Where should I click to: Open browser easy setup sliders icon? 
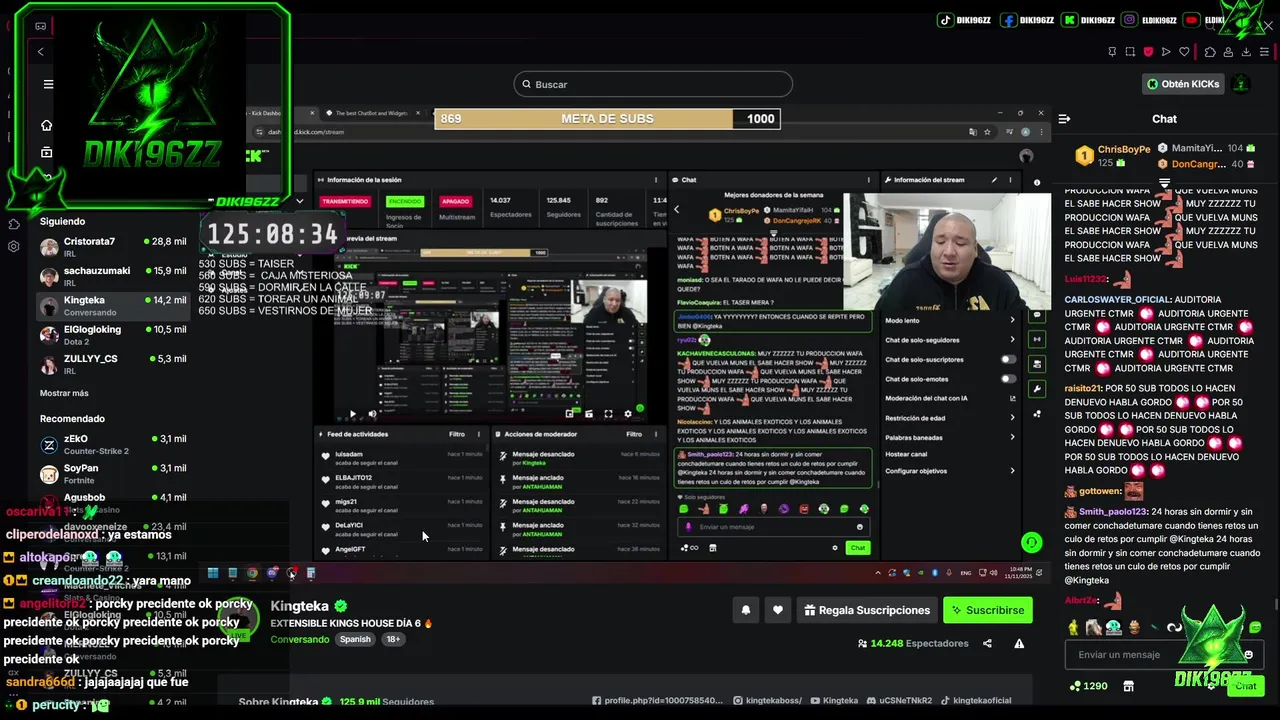coord(1264,52)
